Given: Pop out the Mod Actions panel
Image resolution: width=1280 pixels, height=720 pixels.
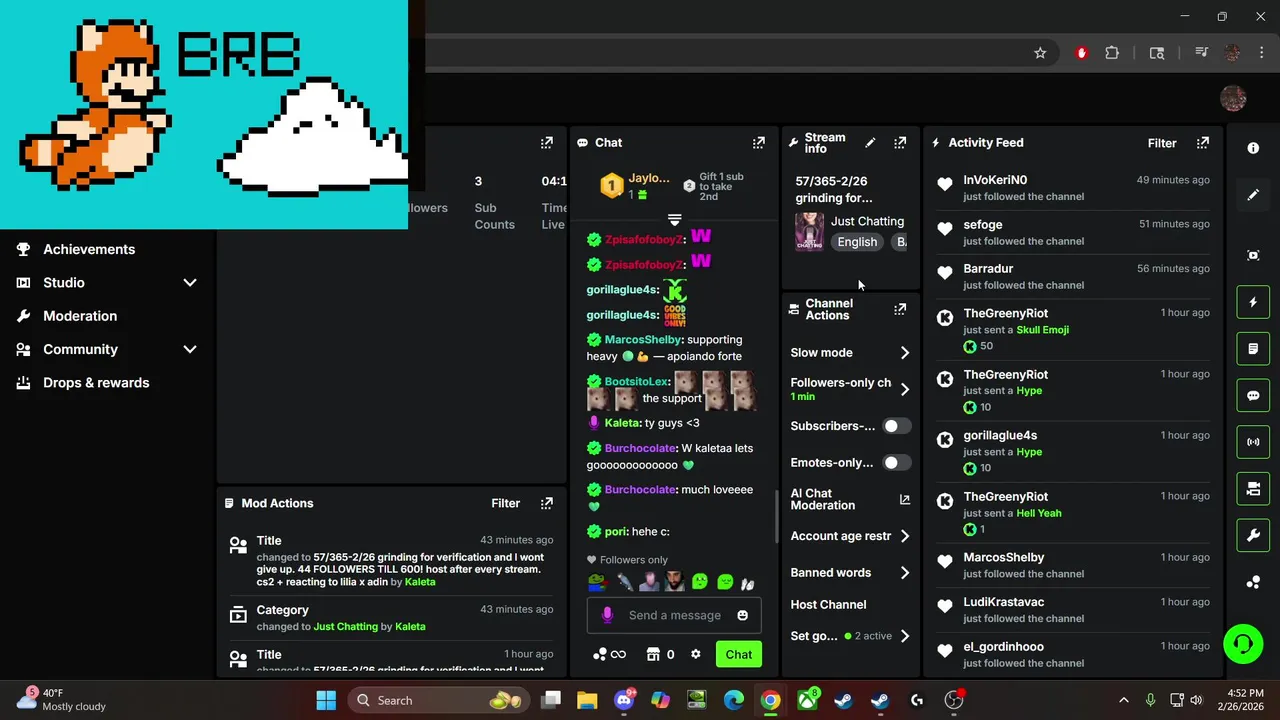Looking at the screenshot, I should (x=547, y=503).
